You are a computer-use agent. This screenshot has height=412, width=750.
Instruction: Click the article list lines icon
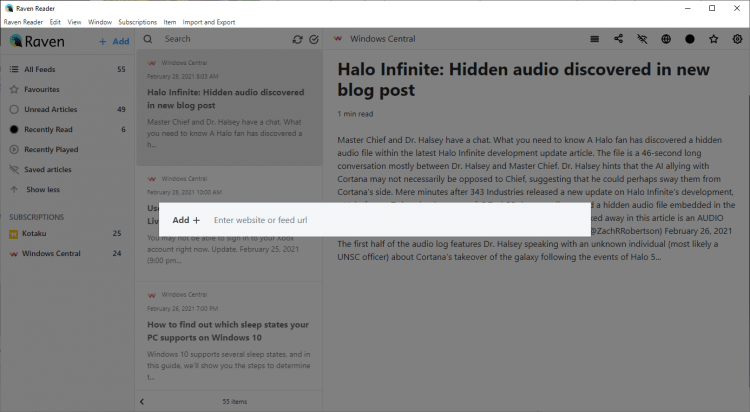[x=595, y=39]
